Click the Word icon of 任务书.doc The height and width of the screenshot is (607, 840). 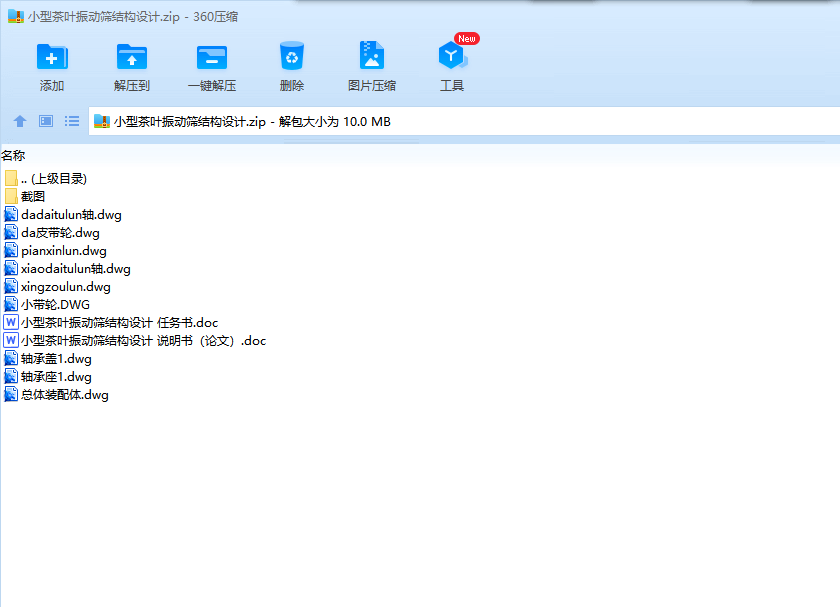11,323
